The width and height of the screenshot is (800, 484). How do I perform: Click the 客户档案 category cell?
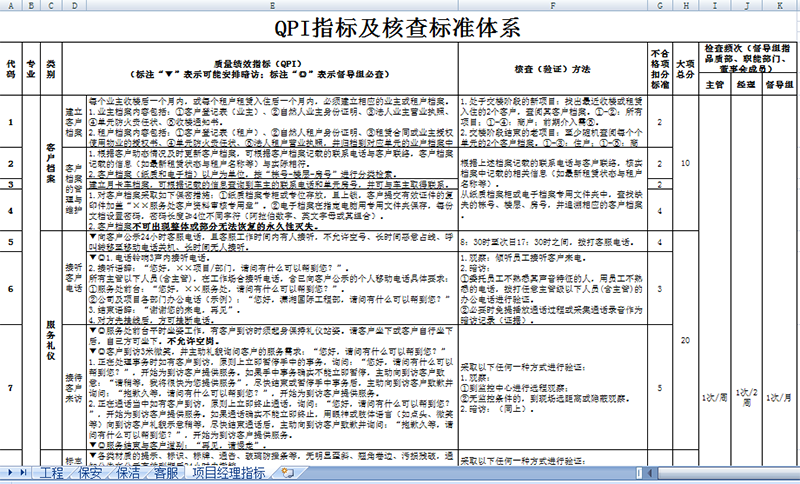51,163
